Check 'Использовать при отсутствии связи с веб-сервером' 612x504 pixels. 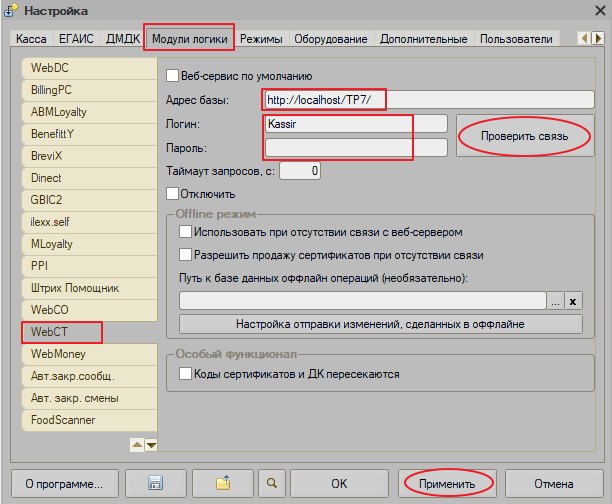coord(185,232)
